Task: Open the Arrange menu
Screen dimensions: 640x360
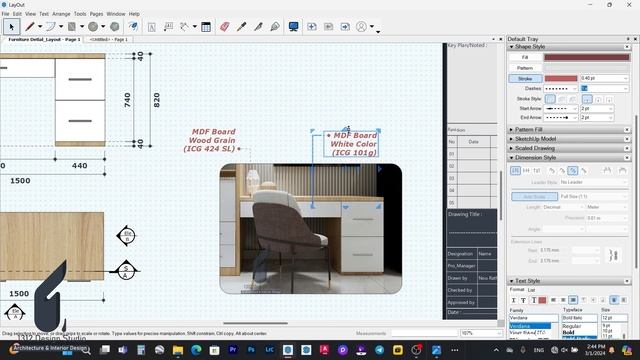Action: click(x=61, y=14)
